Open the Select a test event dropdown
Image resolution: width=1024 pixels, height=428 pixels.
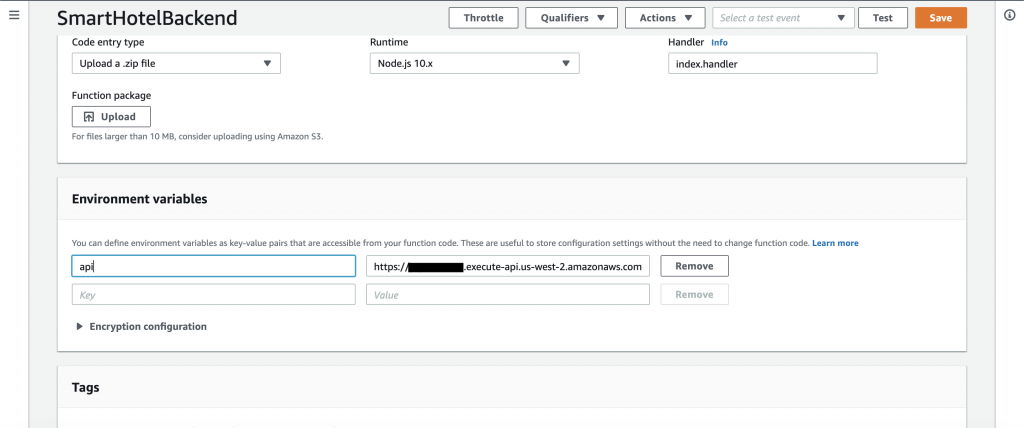coord(784,18)
